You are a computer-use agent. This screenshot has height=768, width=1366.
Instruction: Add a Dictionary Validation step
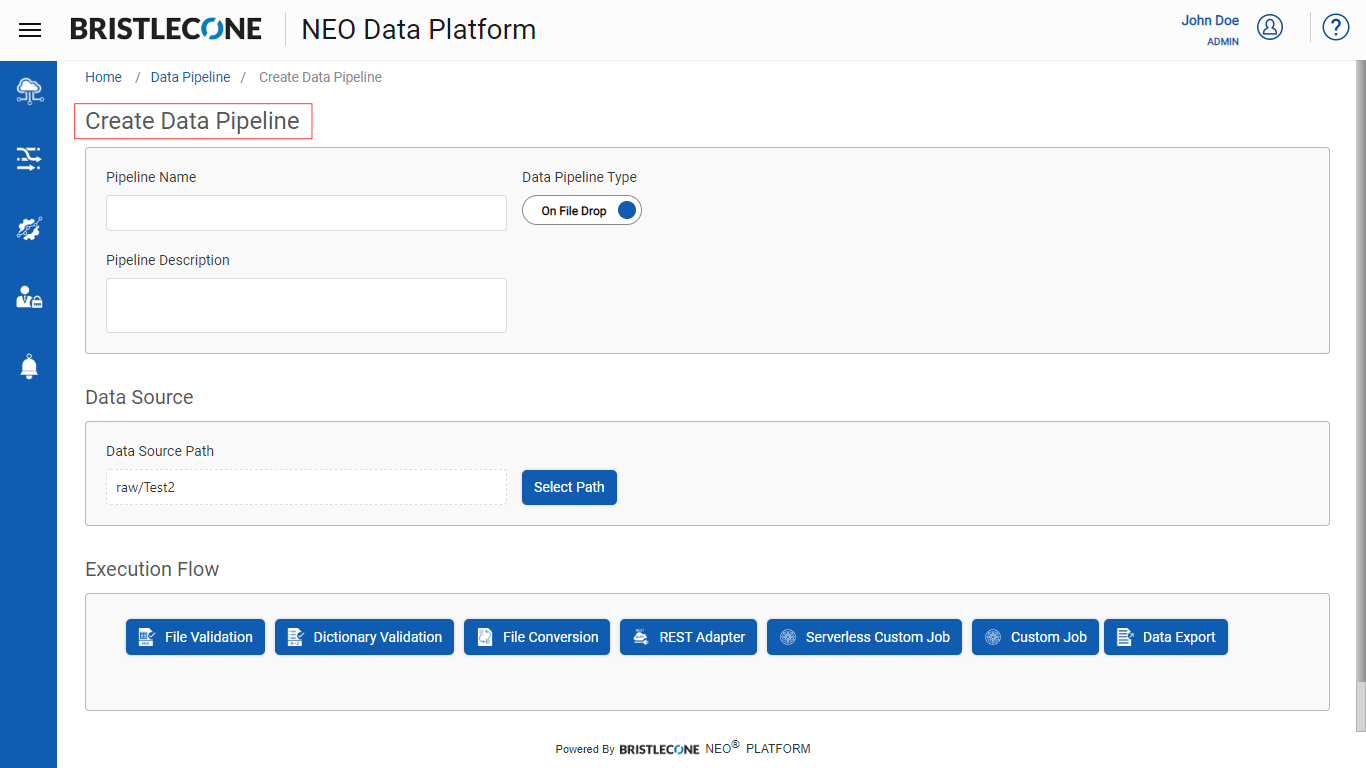coord(364,637)
